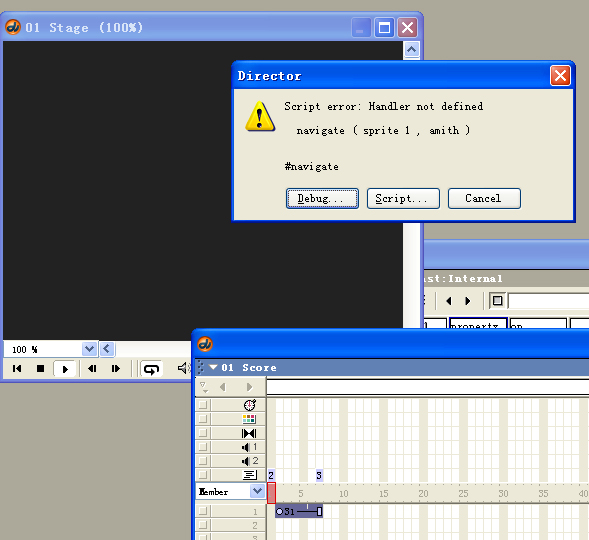The image size is (589, 540).
Task: Toggle Script channel mute box
Action: pos(203,475)
